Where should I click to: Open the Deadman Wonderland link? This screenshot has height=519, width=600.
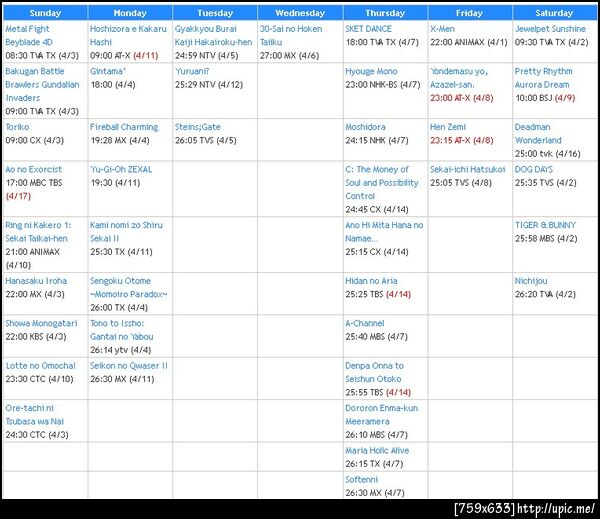pos(538,133)
